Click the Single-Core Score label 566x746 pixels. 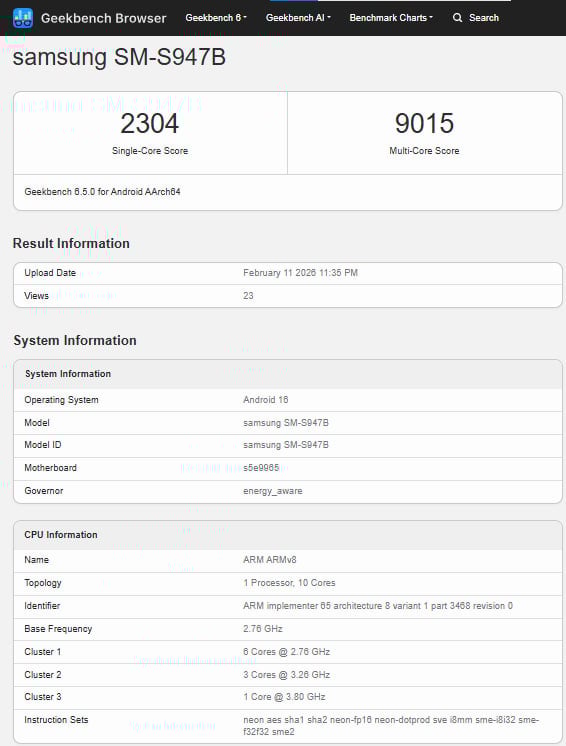point(150,151)
